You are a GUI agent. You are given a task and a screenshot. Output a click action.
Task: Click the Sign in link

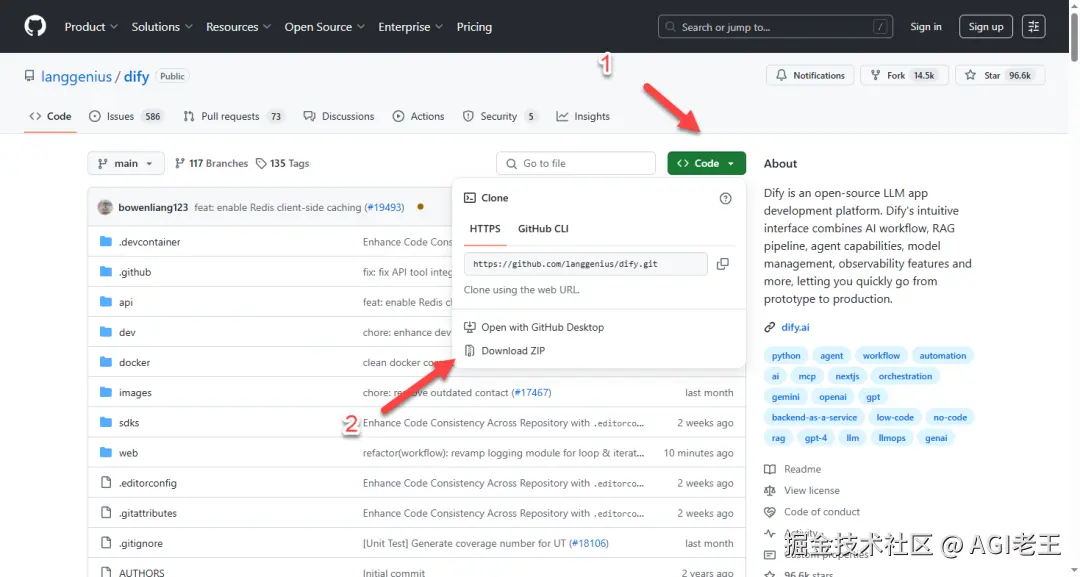(926, 27)
